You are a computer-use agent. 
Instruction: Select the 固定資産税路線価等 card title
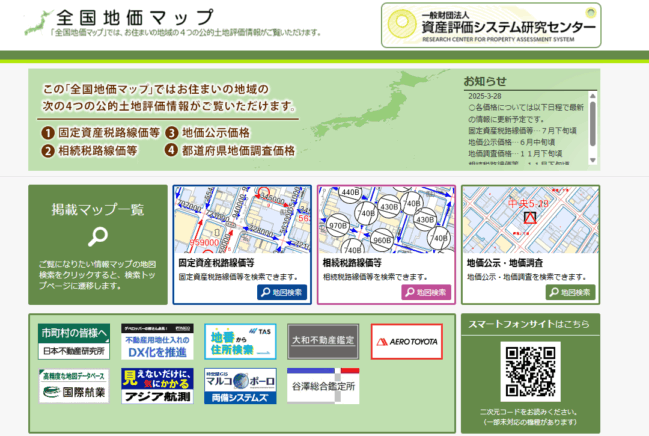coord(216,263)
